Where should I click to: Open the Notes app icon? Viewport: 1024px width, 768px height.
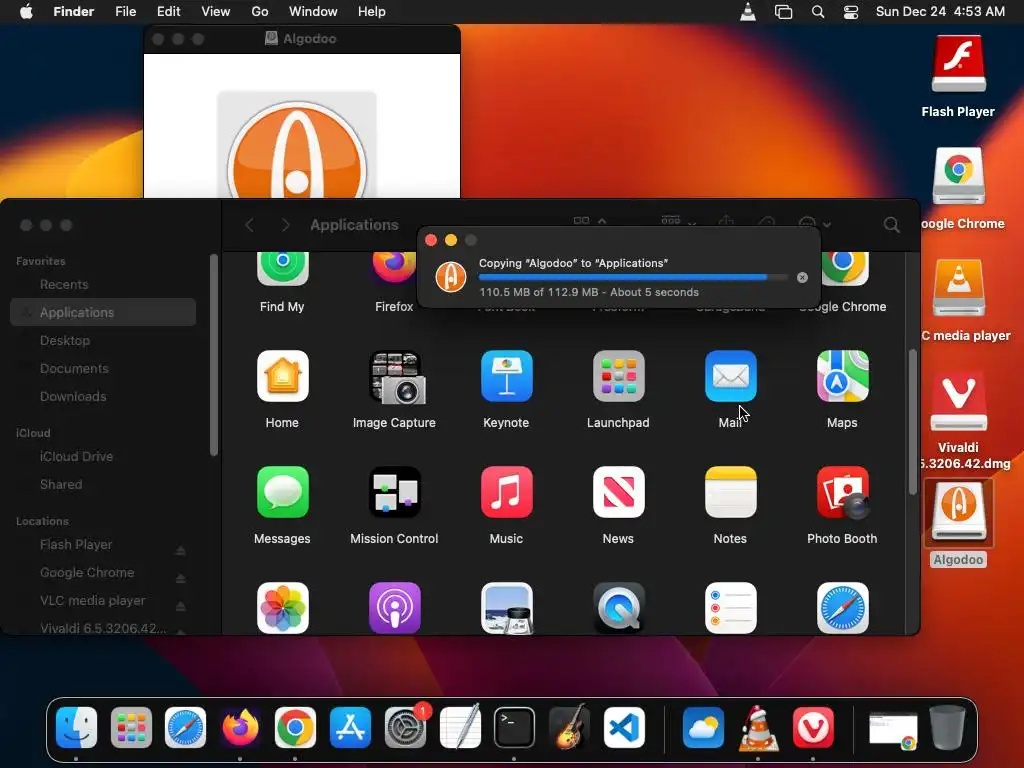point(730,492)
